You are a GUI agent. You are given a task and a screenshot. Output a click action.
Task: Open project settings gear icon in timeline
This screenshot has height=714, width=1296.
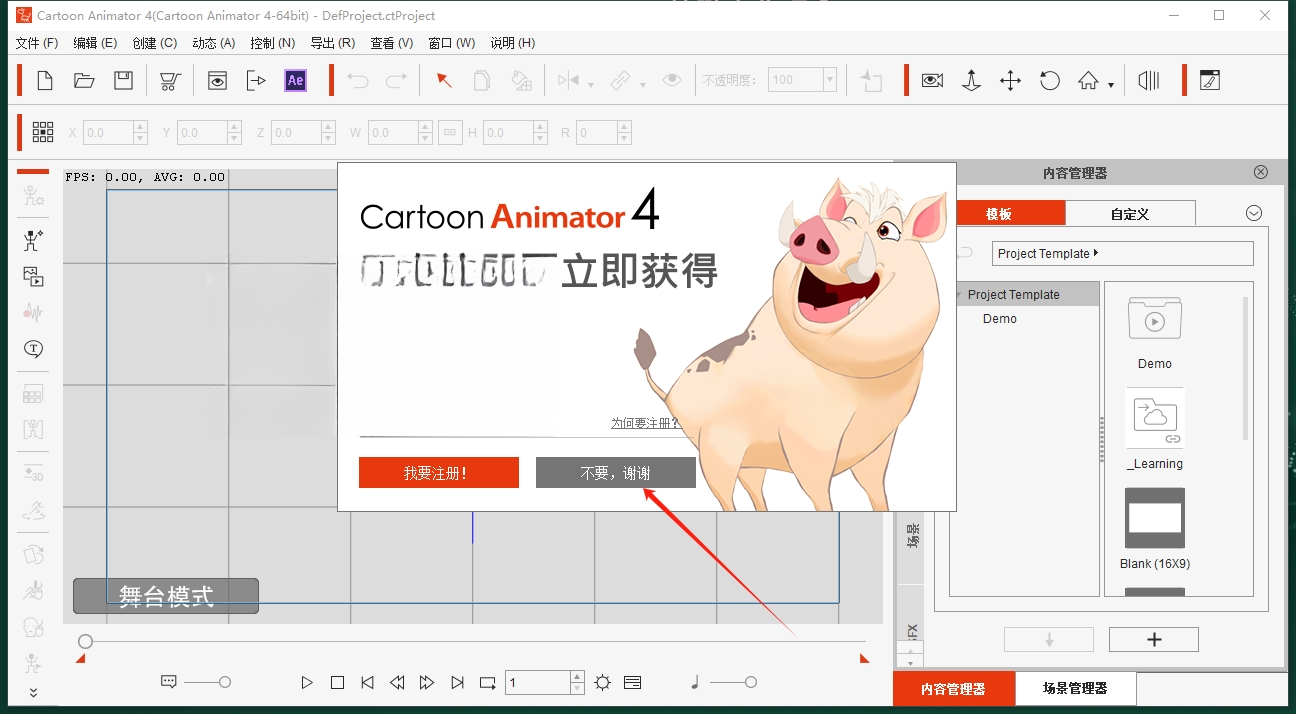pyautogui.click(x=602, y=682)
